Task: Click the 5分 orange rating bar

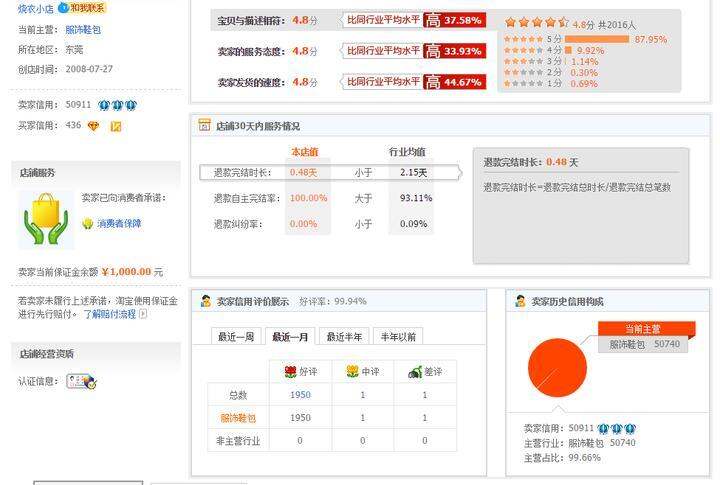Action: click(596, 39)
